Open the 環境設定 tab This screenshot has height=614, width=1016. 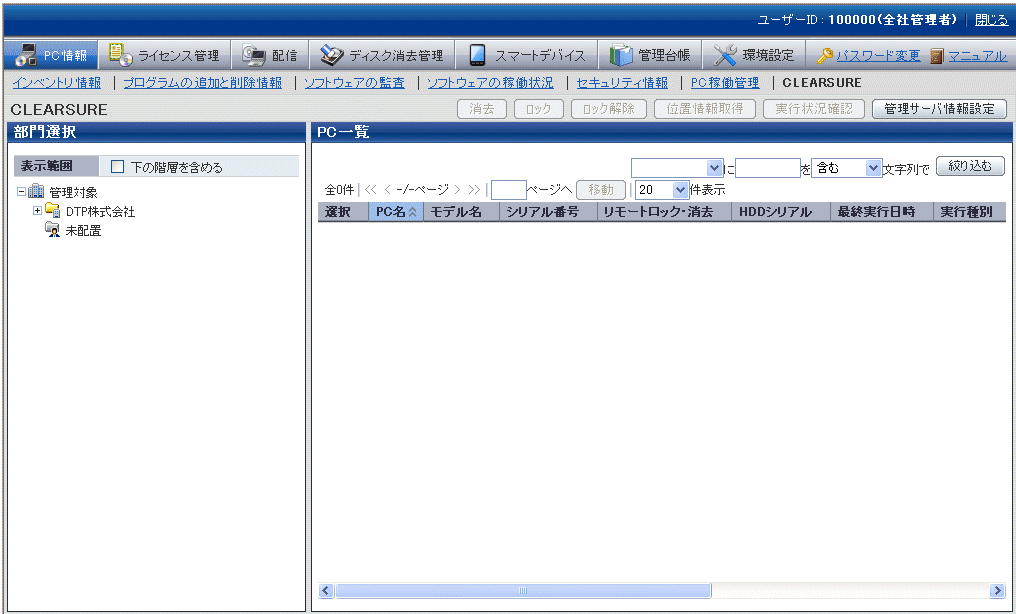point(754,55)
